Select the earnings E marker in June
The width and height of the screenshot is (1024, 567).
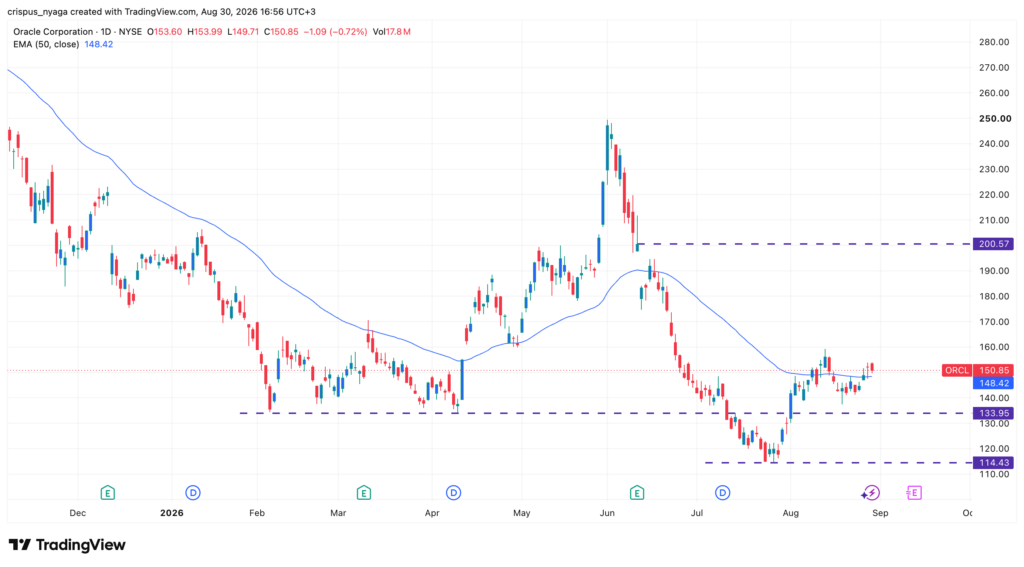coord(637,493)
